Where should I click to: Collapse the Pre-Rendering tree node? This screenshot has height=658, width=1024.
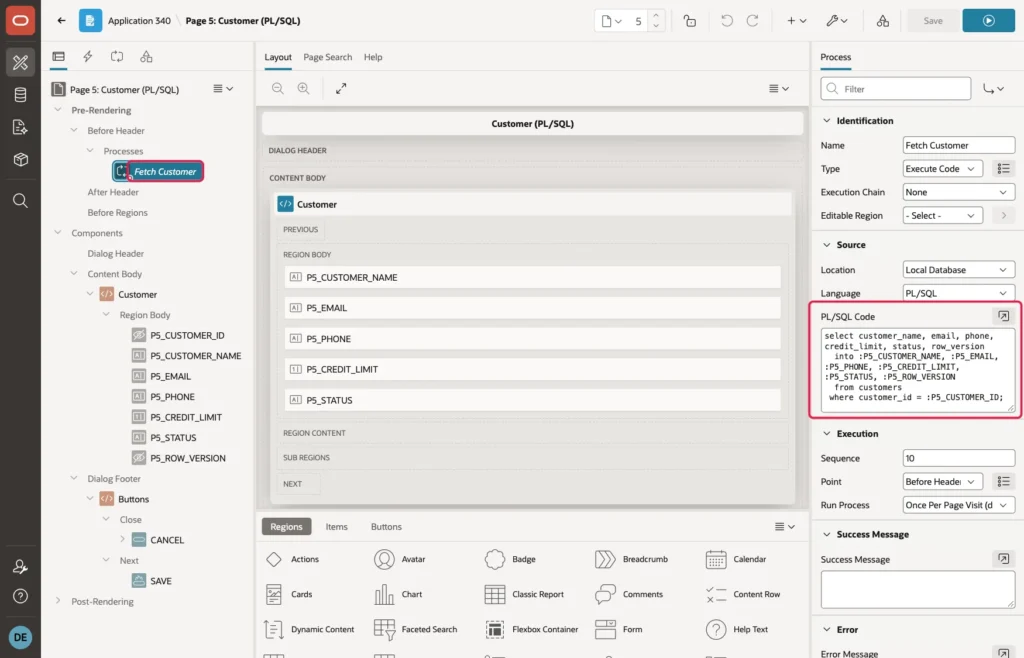57,110
